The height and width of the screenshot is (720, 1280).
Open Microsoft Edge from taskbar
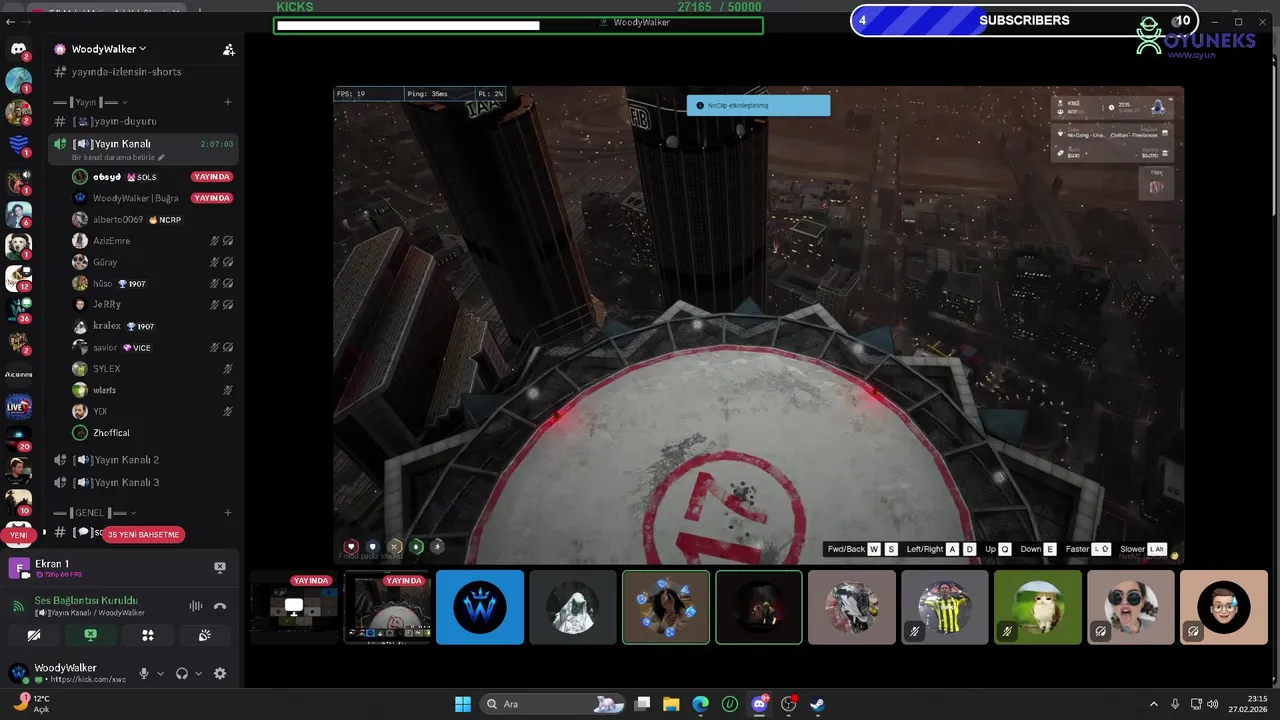coord(701,704)
